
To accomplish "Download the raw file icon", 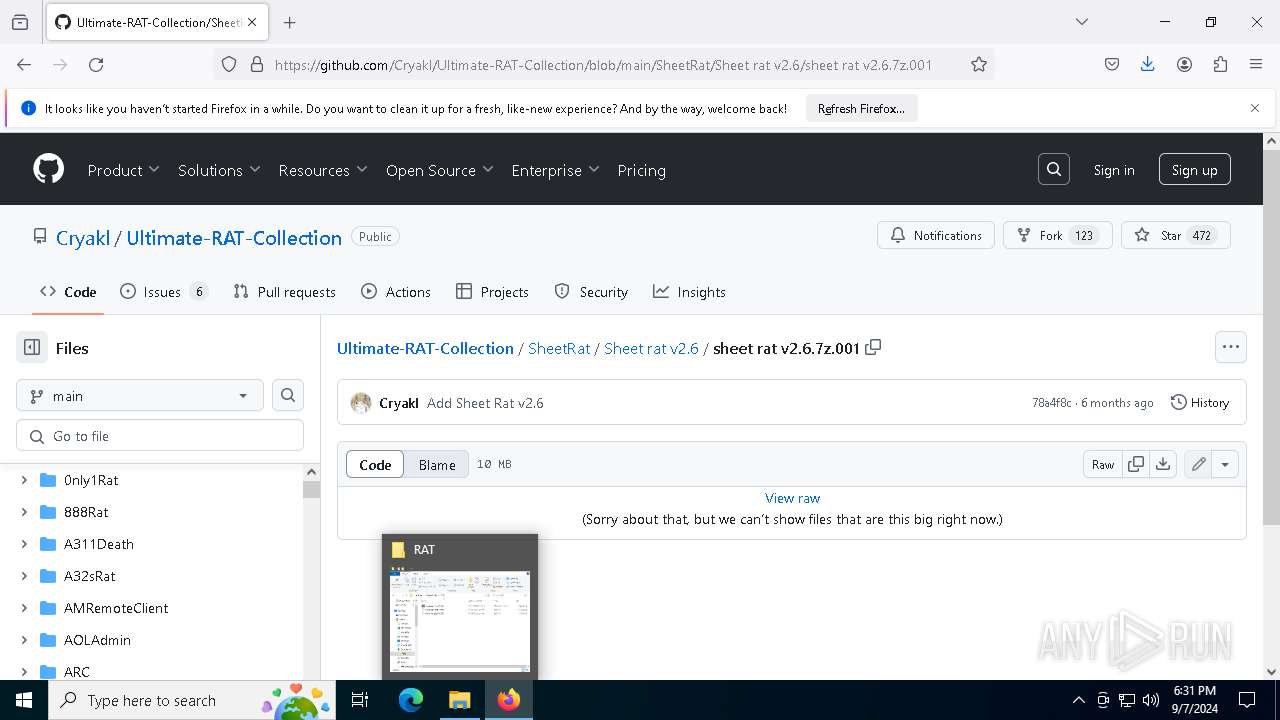I will tap(1163, 464).
